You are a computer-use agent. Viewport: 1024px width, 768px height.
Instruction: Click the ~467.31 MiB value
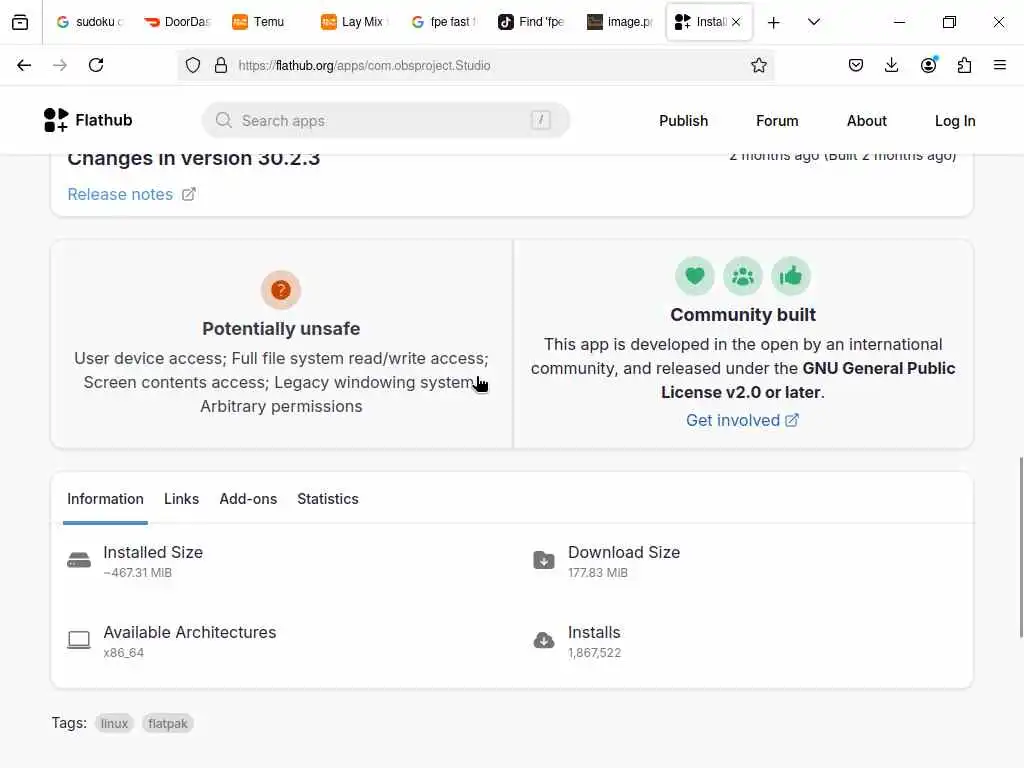coord(137,573)
